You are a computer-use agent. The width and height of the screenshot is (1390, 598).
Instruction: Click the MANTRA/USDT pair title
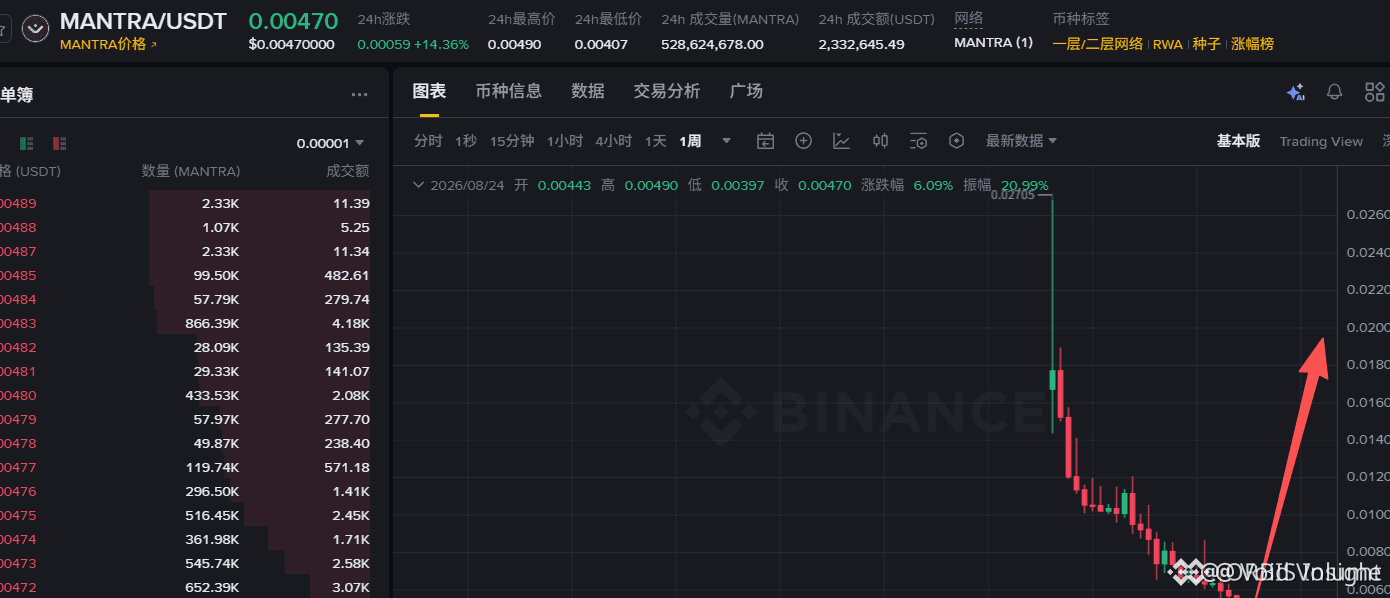click(143, 20)
